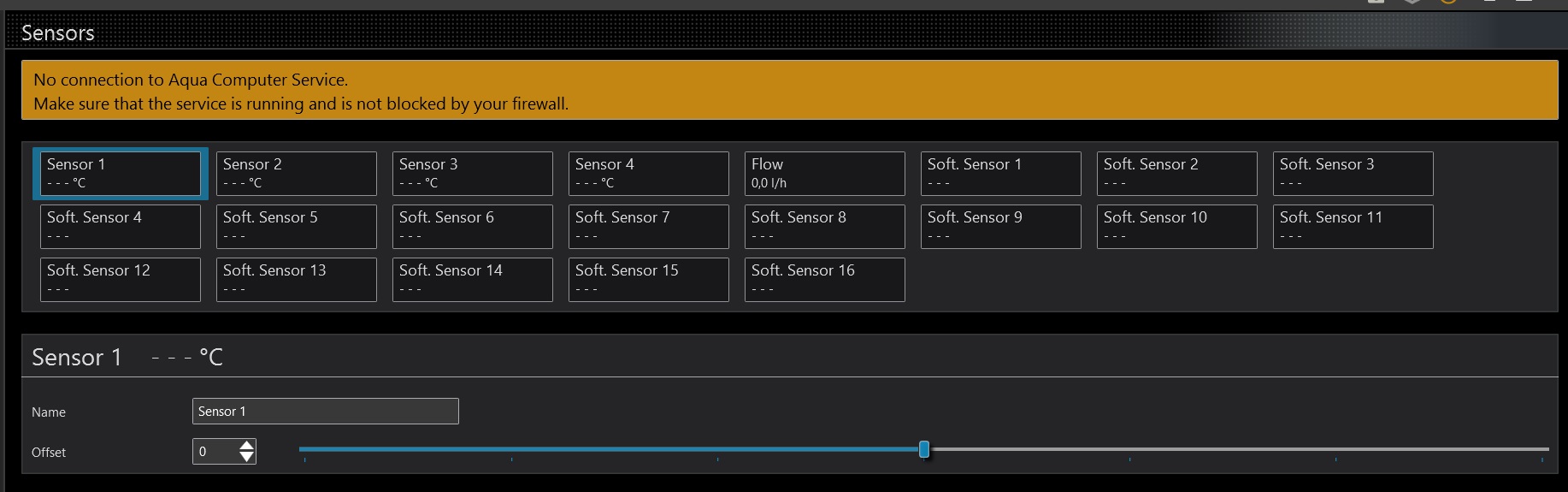Image resolution: width=1568 pixels, height=492 pixels.
Task: Choose the Sensor 4 tile
Action: [649, 174]
